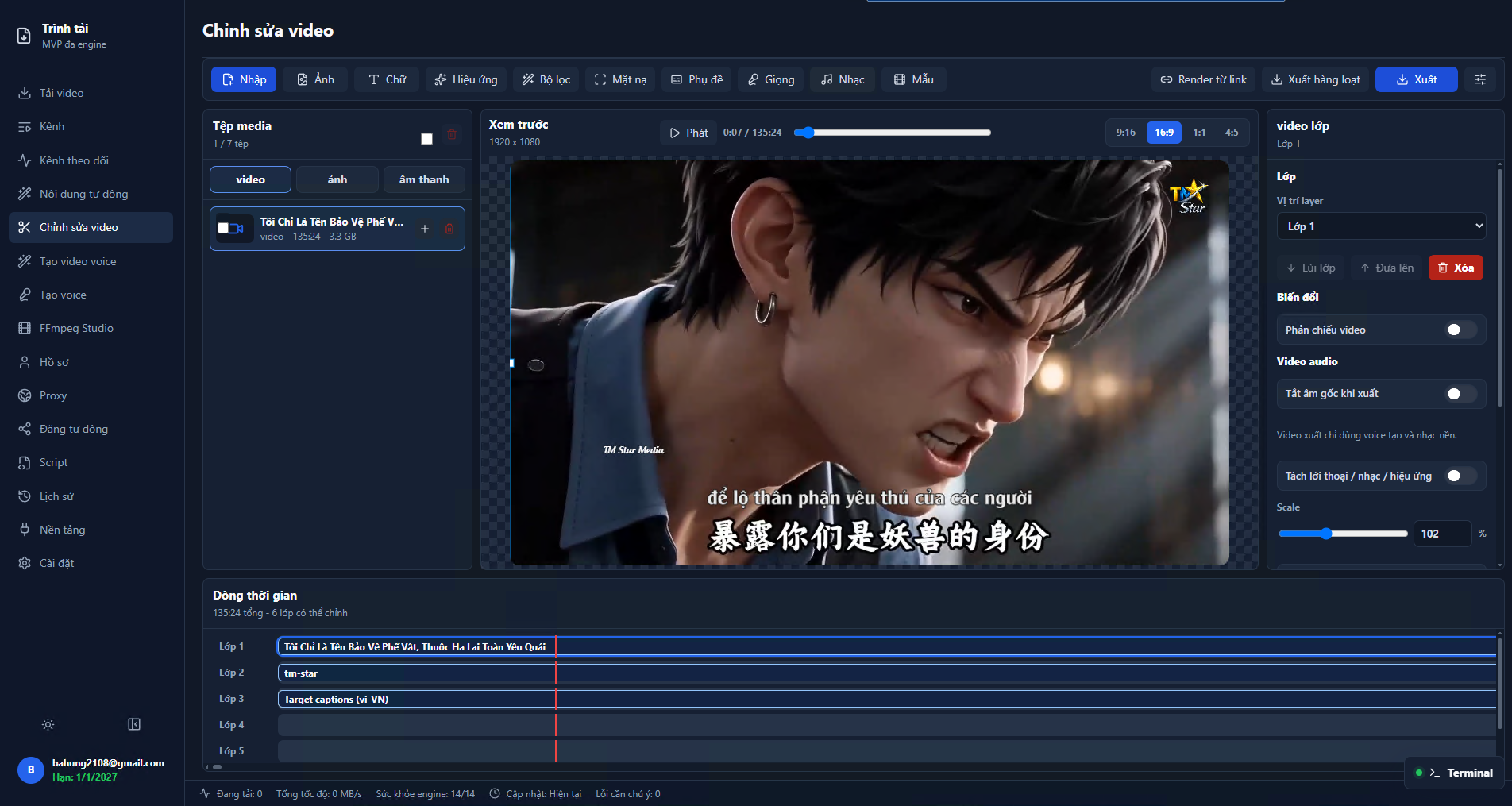Toggle light/dark theme sun icon

point(48,724)
